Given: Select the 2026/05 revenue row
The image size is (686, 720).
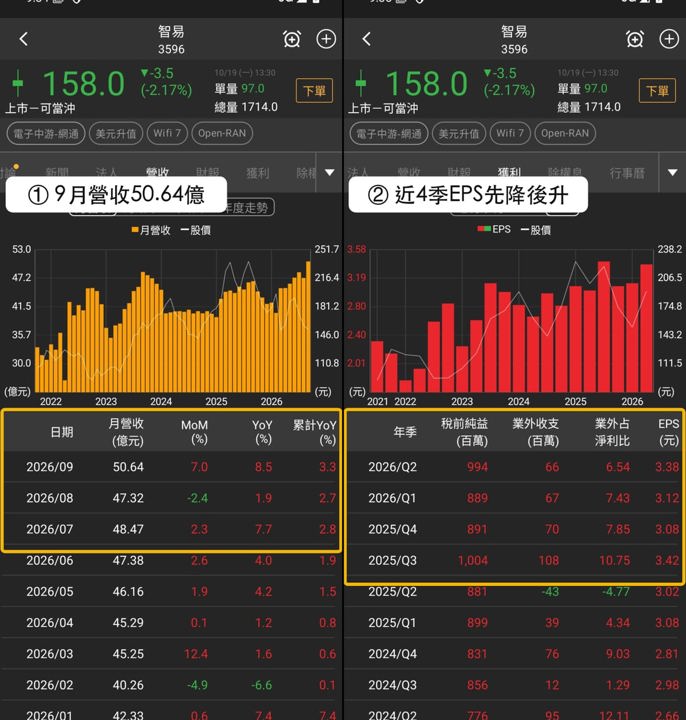Looking at the screenshot, I should [x=171, y=591].
